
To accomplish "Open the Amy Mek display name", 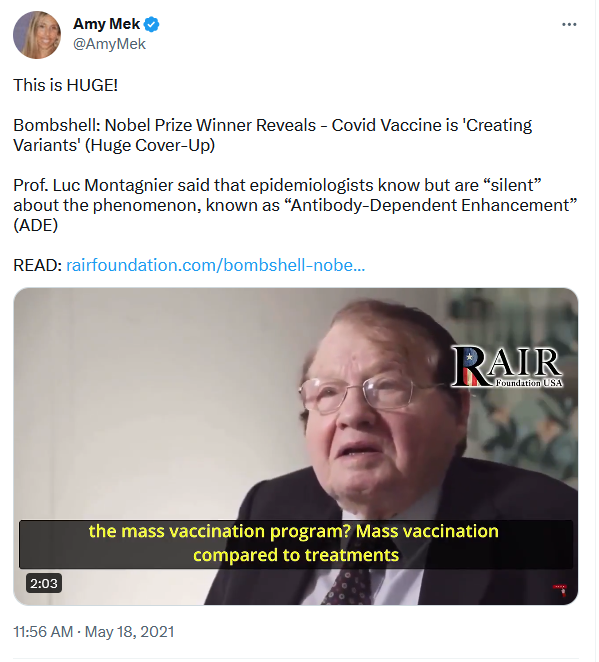I will (106, 24).
